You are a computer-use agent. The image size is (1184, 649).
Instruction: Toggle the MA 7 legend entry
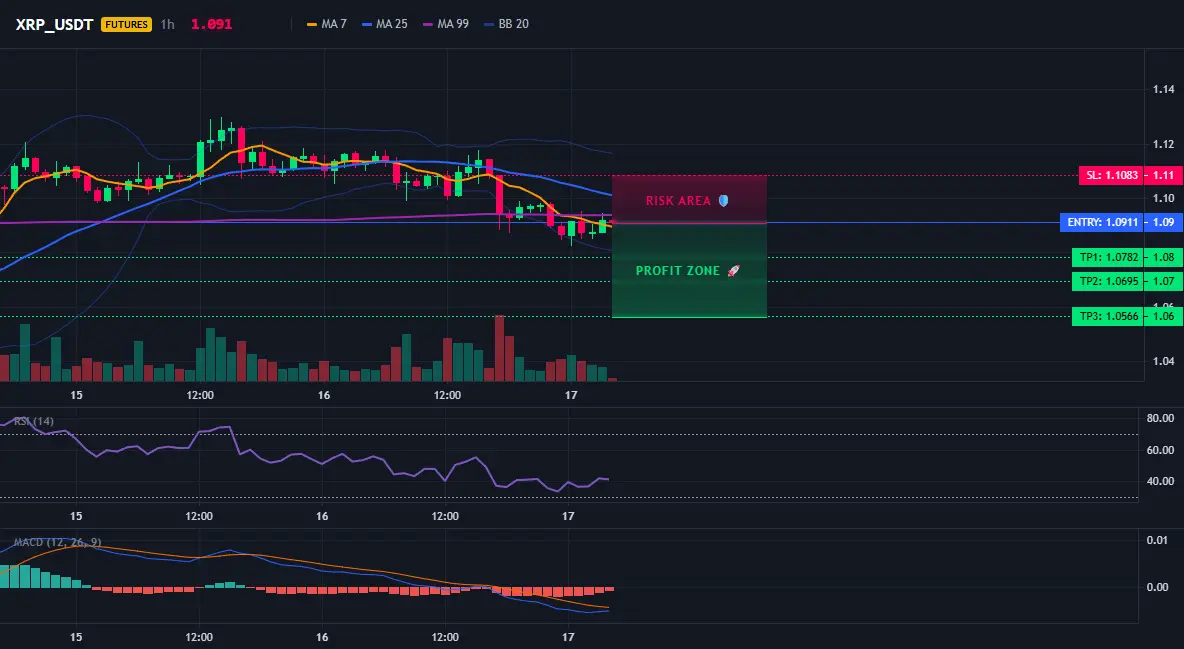coord(327,24)
